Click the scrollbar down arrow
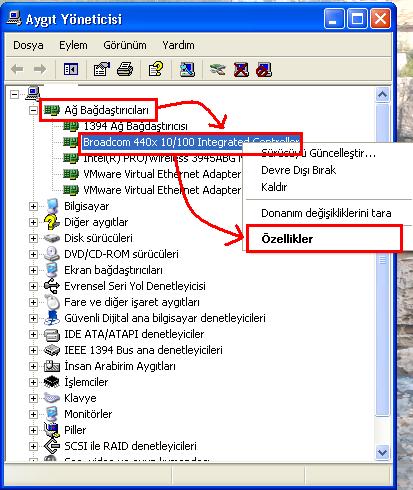Screen dimensions: 413x490 pos(382,453)
